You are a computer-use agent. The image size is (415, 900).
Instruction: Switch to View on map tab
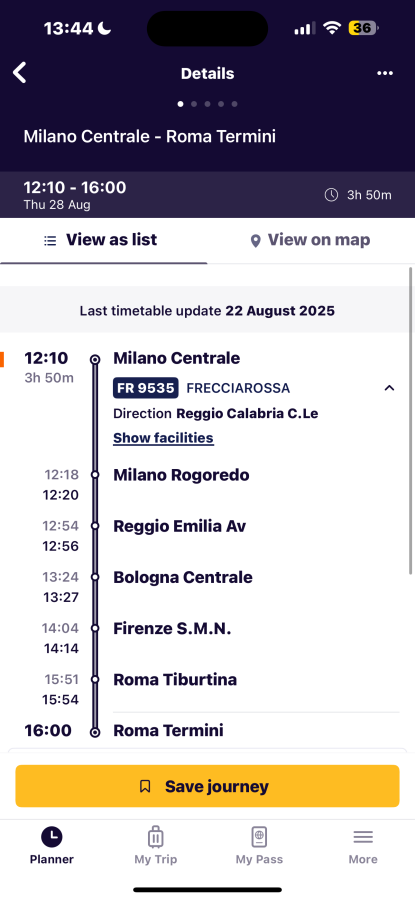pyautogui.click(x=311, y=240)
